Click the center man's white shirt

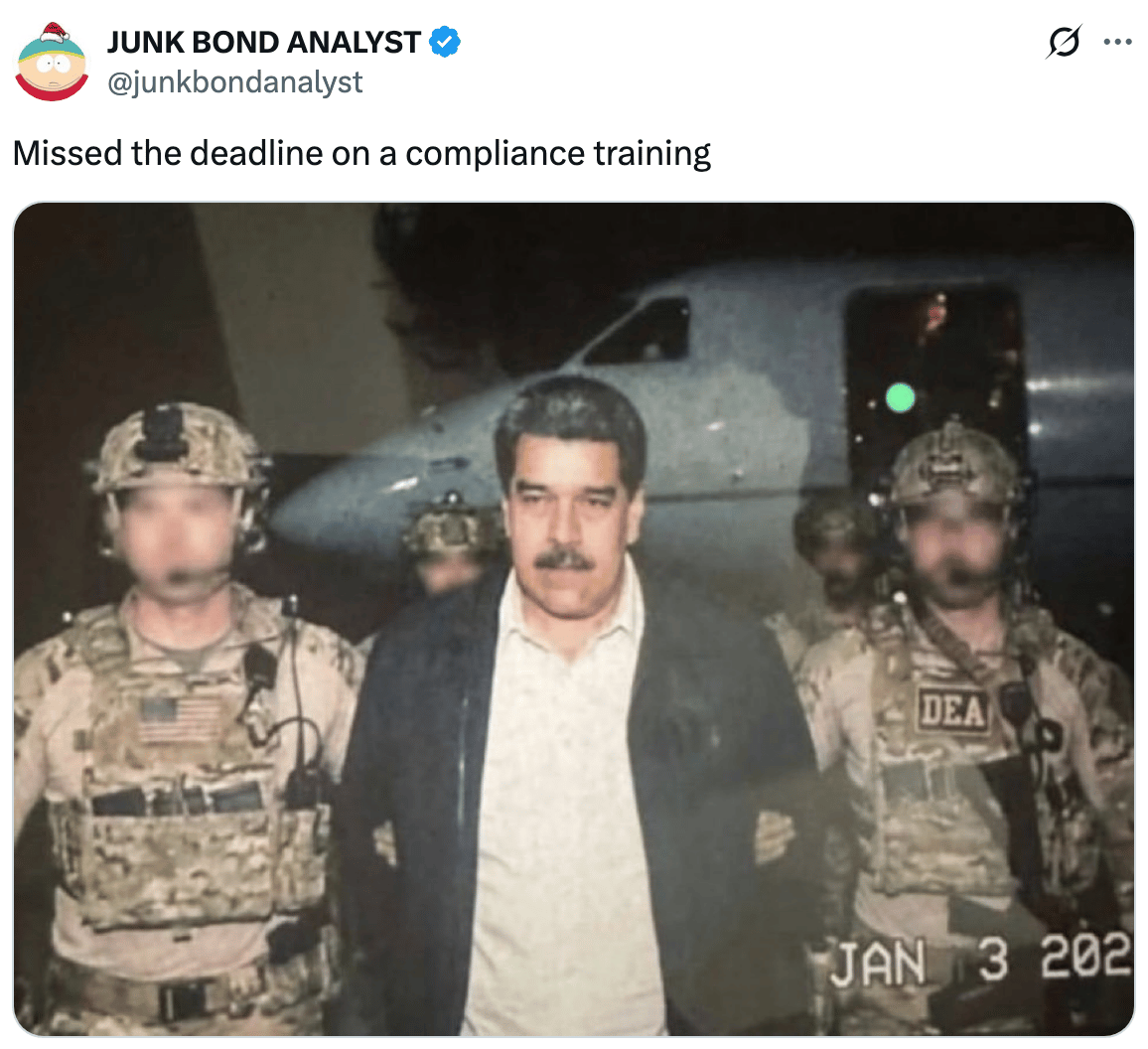click(564, 806)
